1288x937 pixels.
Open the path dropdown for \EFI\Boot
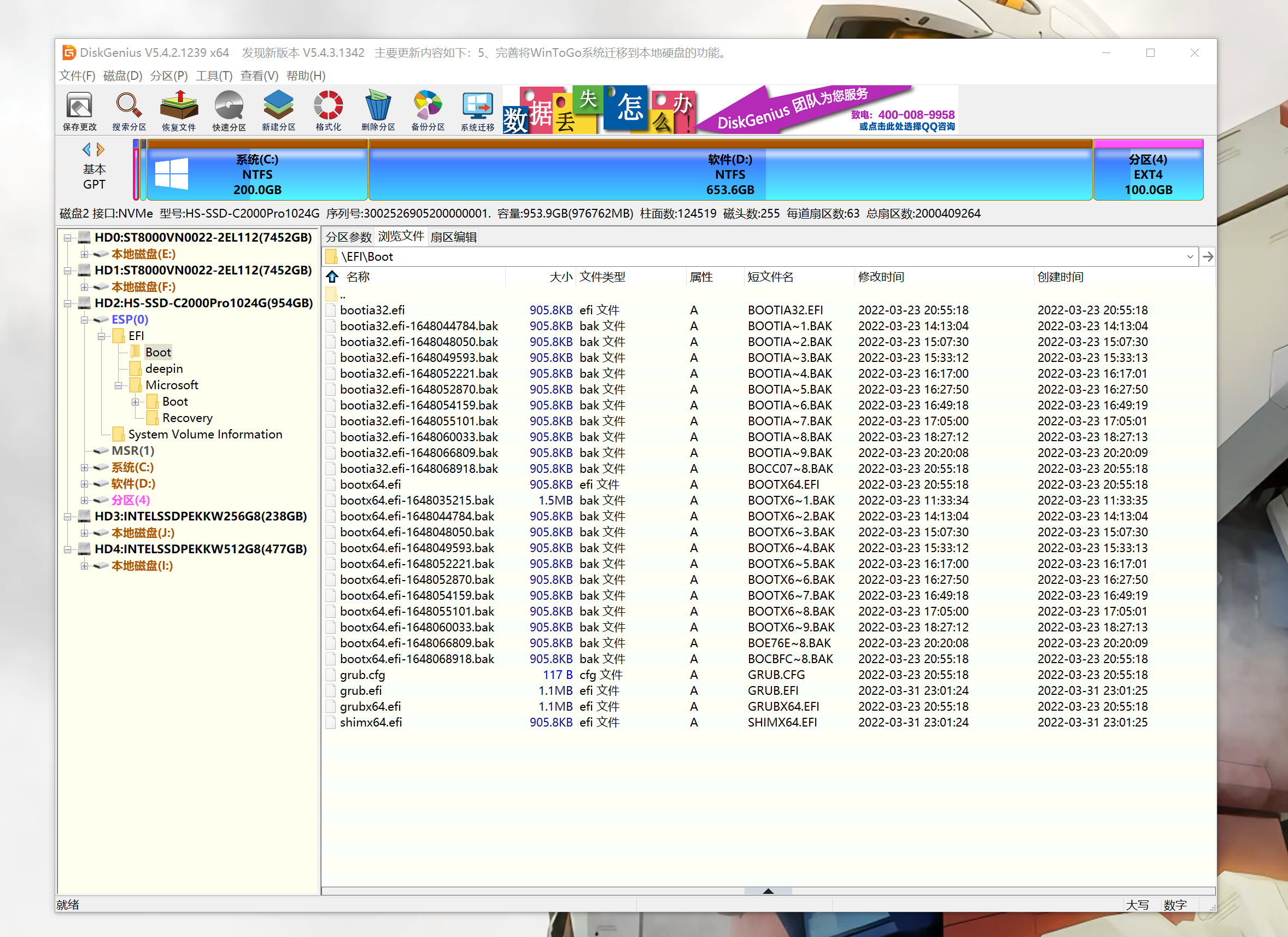pos(1190,257)
